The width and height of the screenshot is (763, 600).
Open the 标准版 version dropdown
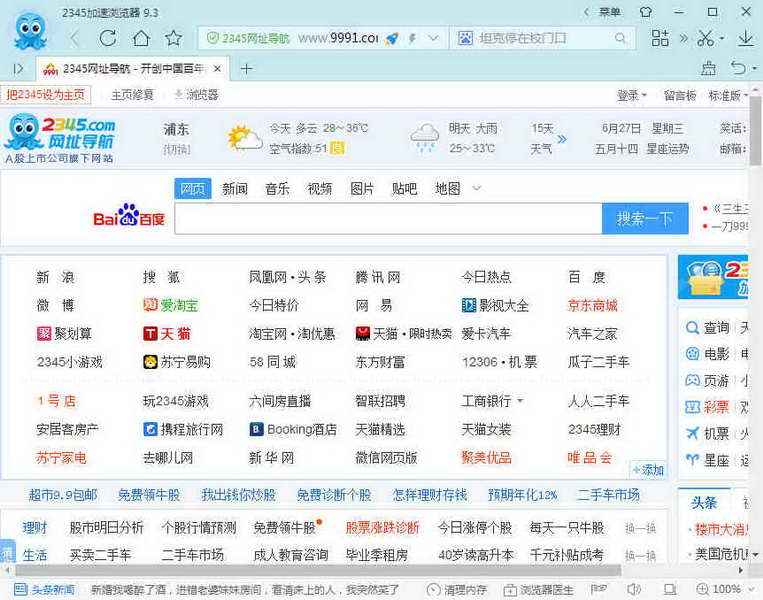(x=728, y=95)
